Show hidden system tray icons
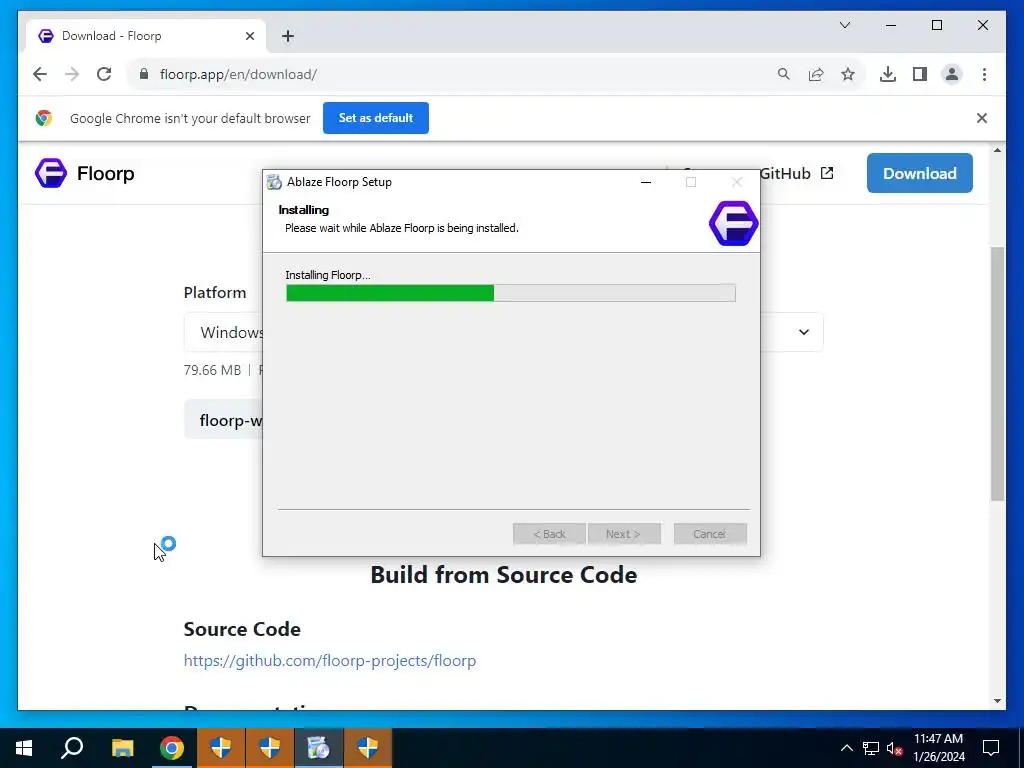The width and height of the screenshot is (1024, 768). 846,748
